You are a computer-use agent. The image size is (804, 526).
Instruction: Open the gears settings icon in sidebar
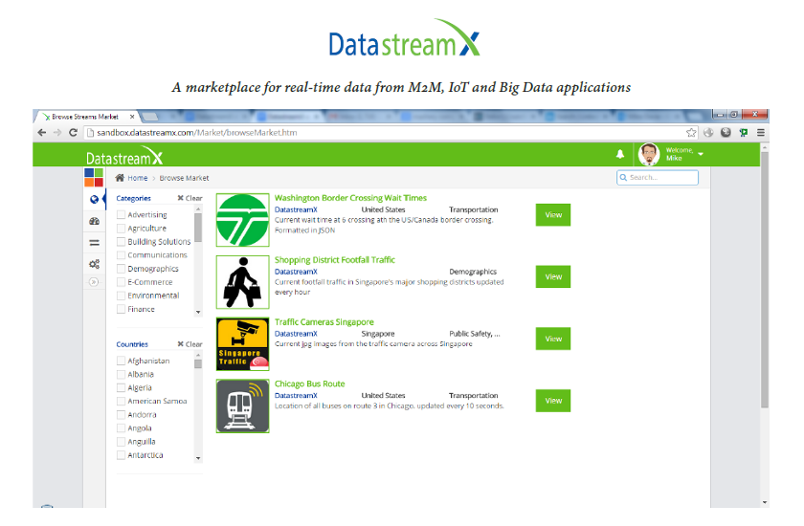(x=94, y=264)
